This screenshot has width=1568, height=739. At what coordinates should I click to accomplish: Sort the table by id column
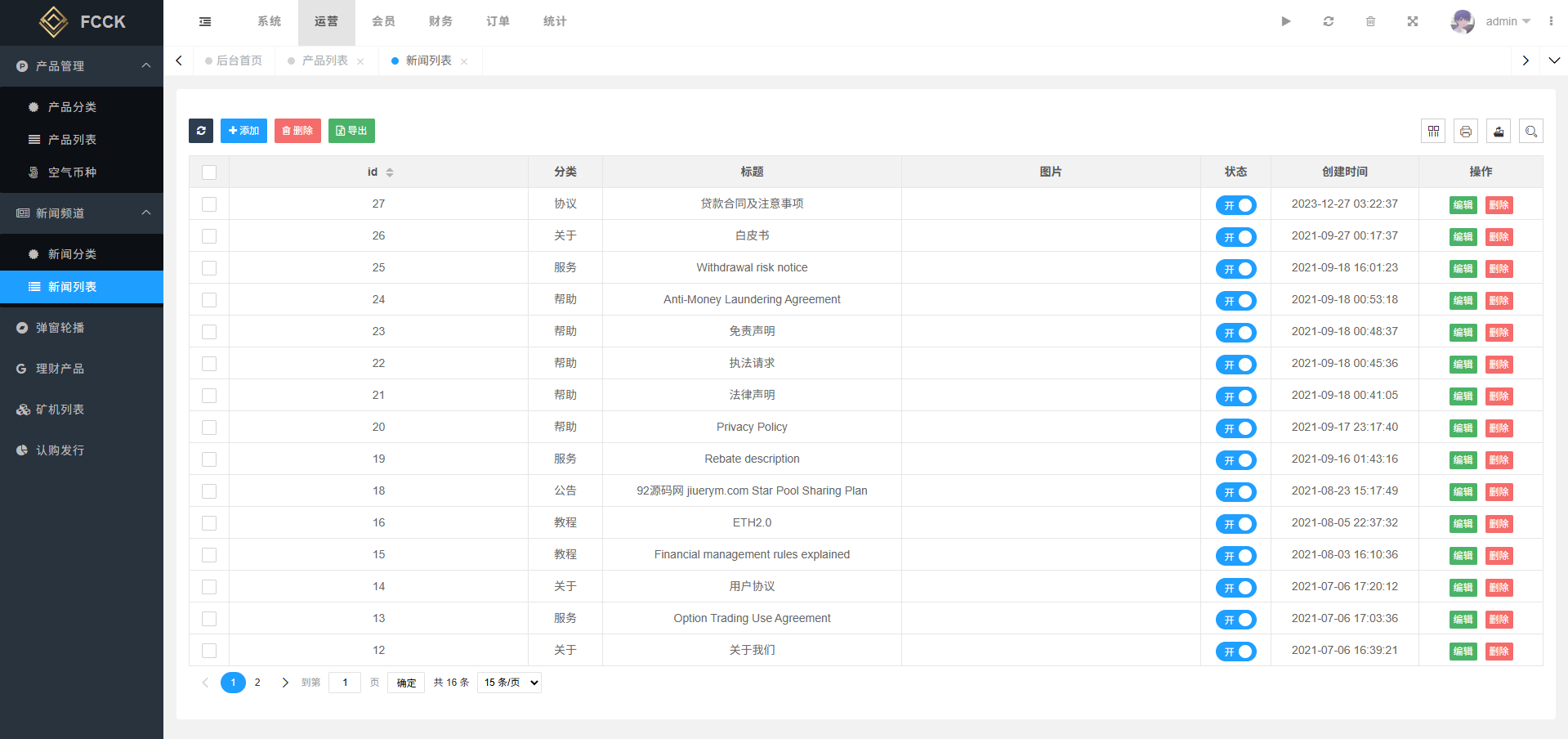point(390,172)
